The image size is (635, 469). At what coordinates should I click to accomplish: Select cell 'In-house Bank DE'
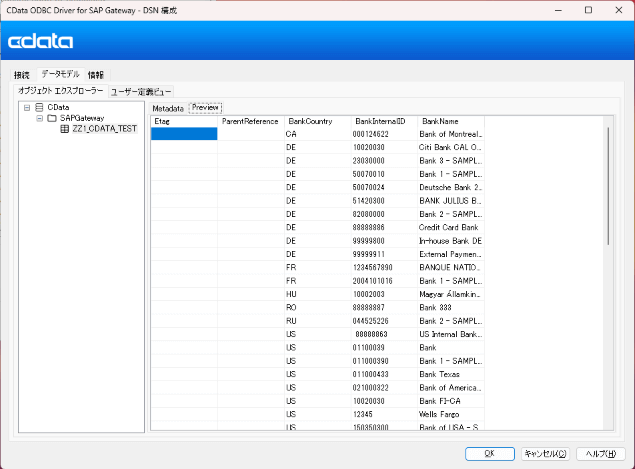(451, 241)
